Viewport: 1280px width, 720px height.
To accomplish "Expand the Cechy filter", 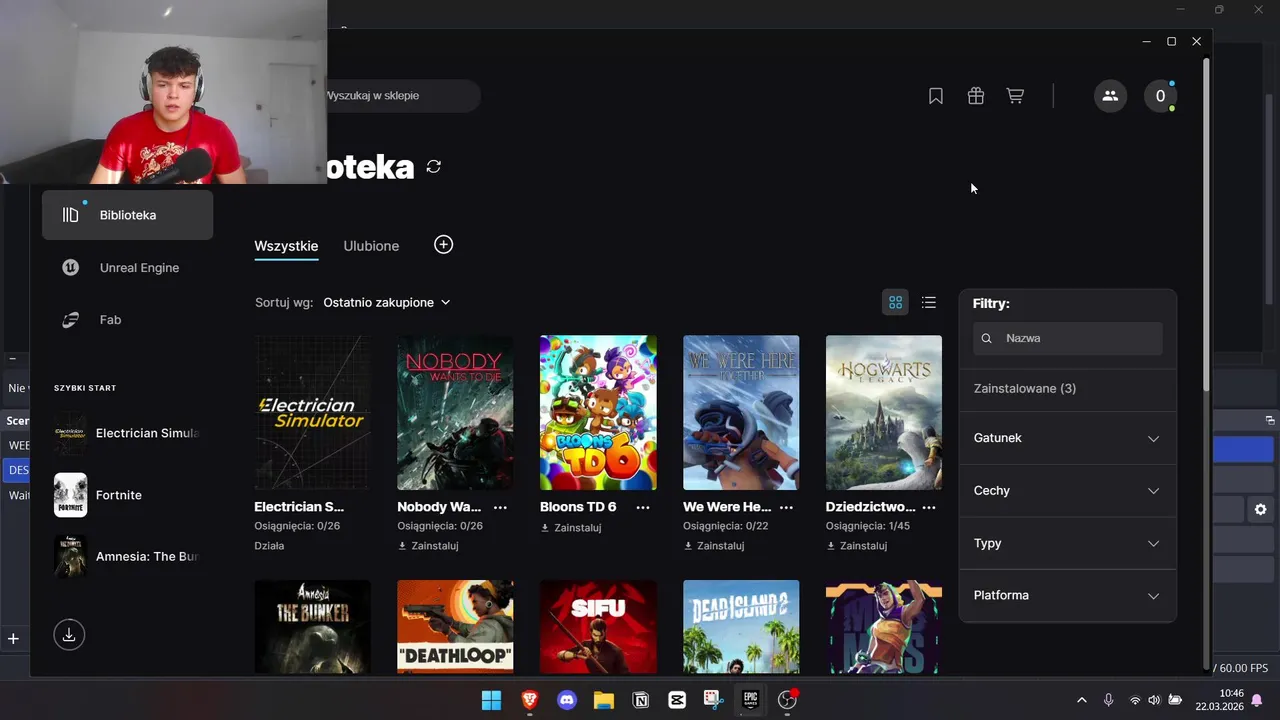I will pos(1067,491).
